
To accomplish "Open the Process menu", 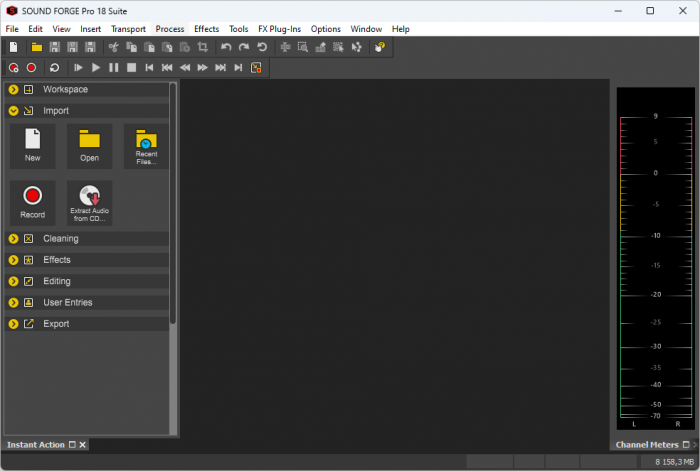I will coord(170,29).
